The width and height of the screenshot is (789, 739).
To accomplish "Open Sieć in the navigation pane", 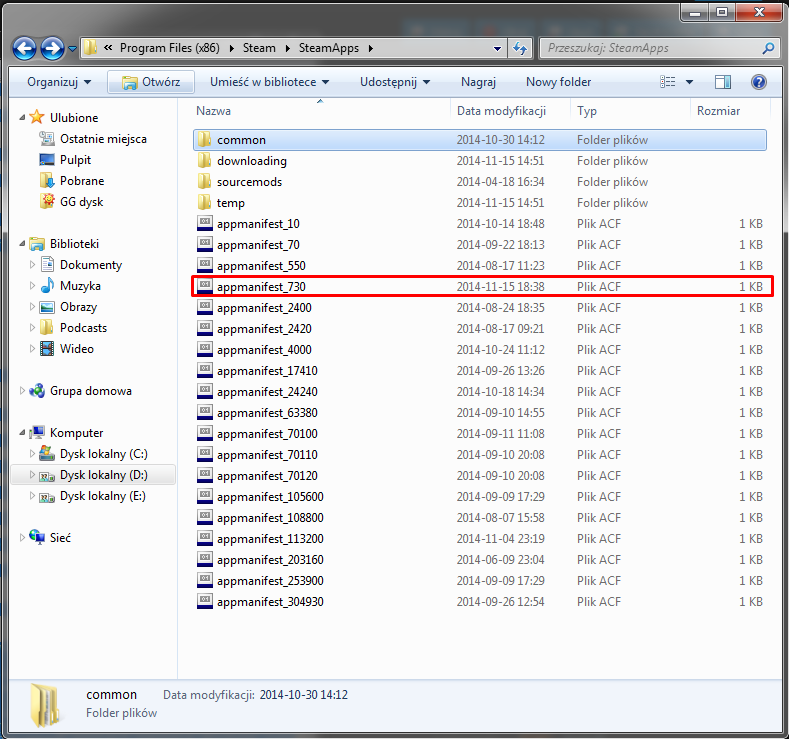I will pyautogui.click(x=60, y=538).
